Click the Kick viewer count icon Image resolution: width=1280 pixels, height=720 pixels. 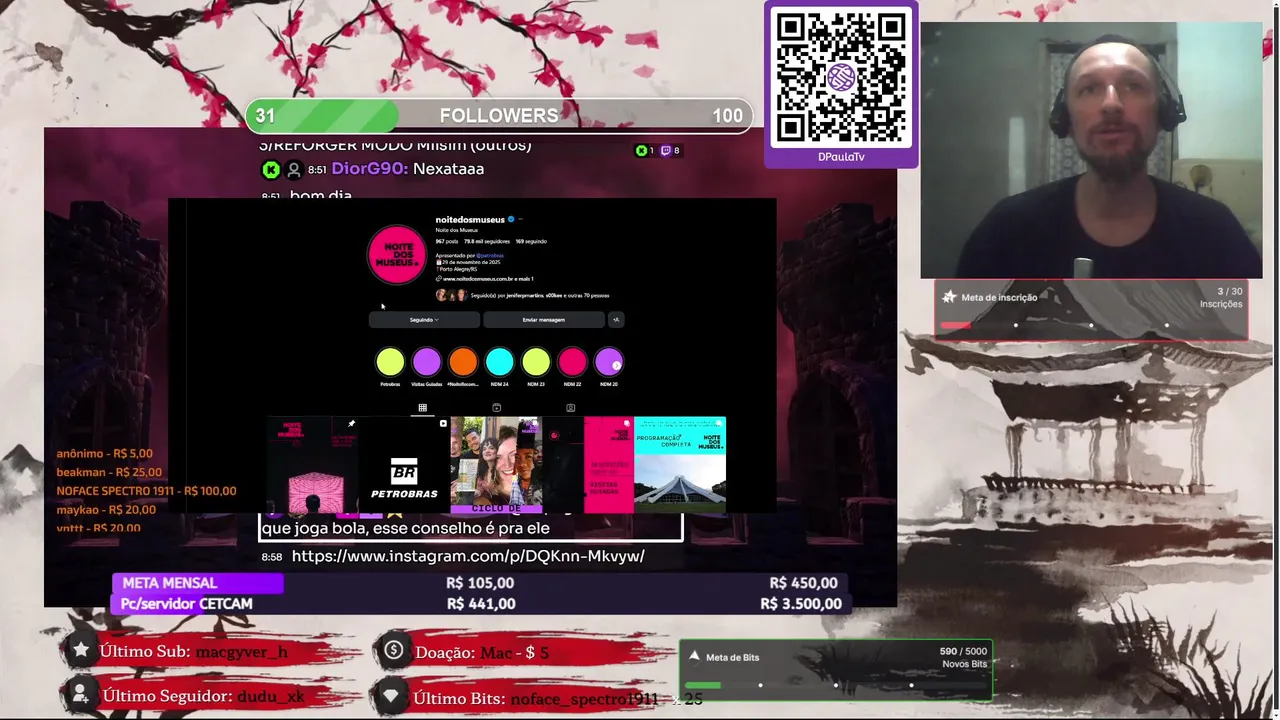click(640, 151)
